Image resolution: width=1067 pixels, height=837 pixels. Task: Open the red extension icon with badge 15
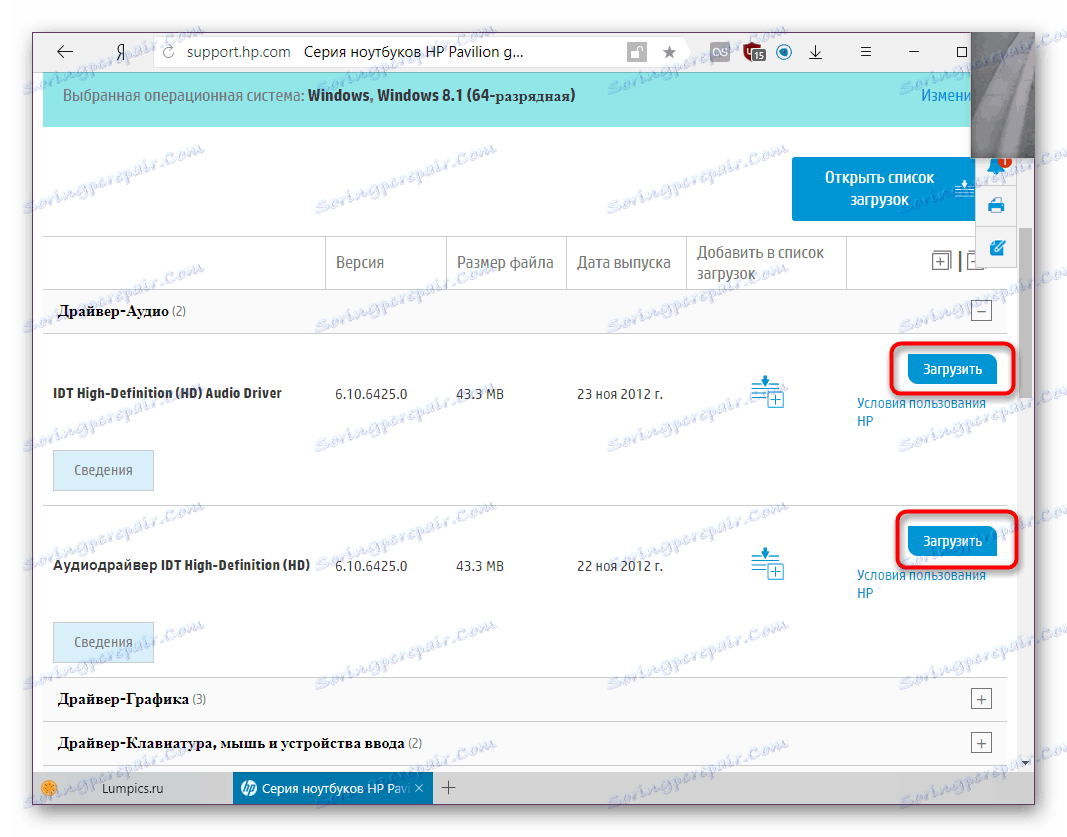(x=754, y=52)
